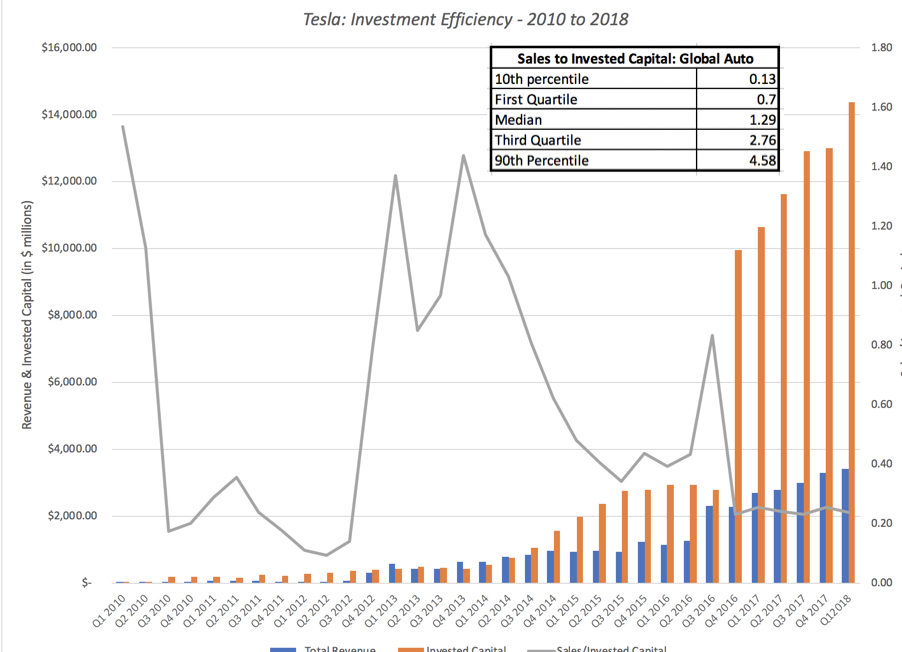Click the 1.60 right axis label
The height and width of the screenshot is (652, 902).
(881, 107)
